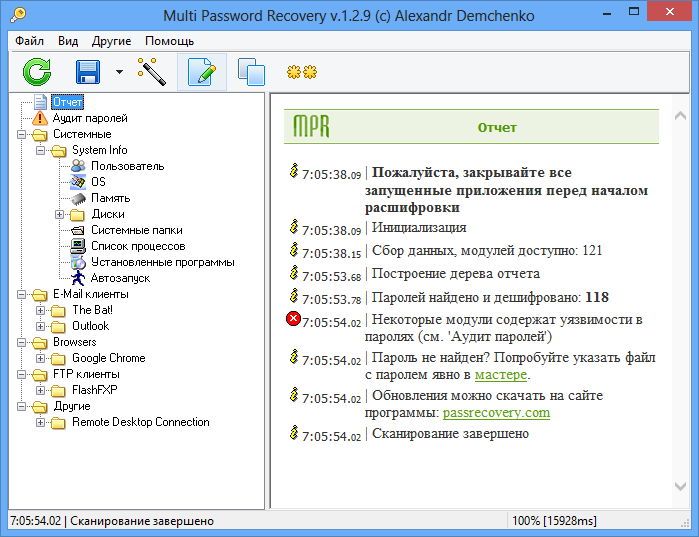699x537 pixels.
Task: Select the Автозапуск tree label
Action: tap(120, 278)
